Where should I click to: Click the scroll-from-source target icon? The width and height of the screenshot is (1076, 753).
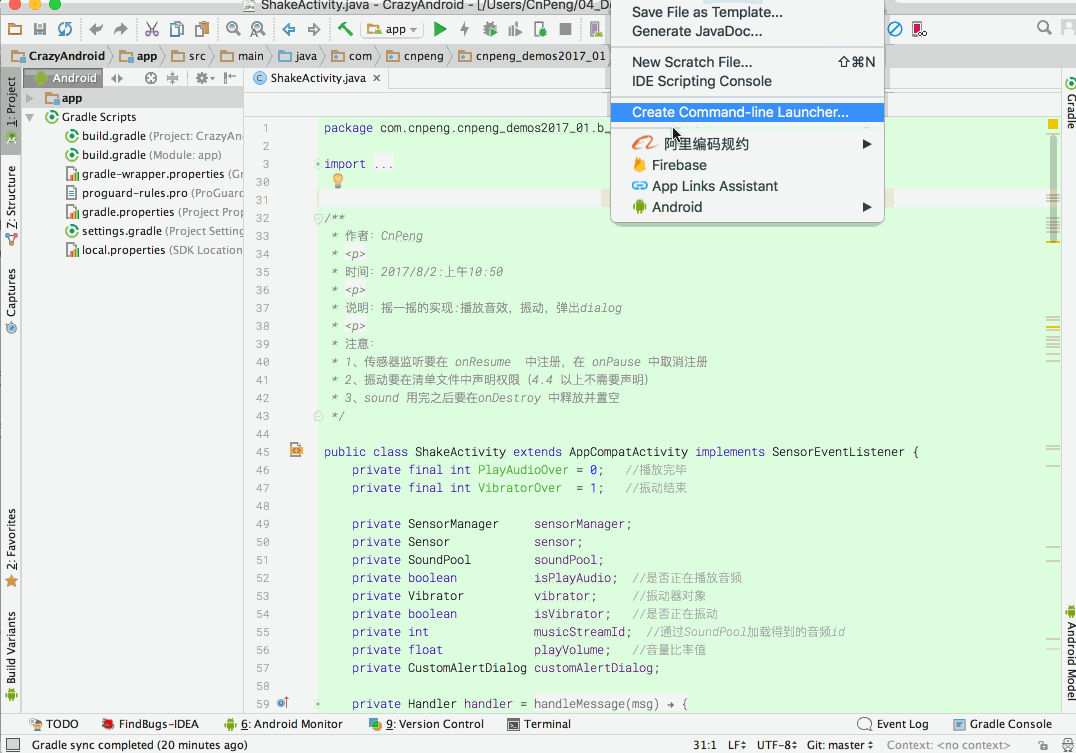pyautogui.click(x=151, y=78)
